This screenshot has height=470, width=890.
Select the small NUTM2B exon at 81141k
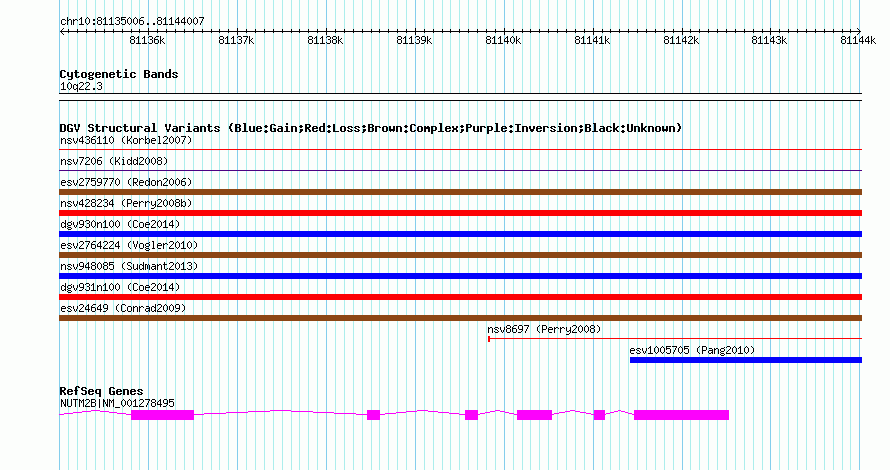[x=599, y=415]
